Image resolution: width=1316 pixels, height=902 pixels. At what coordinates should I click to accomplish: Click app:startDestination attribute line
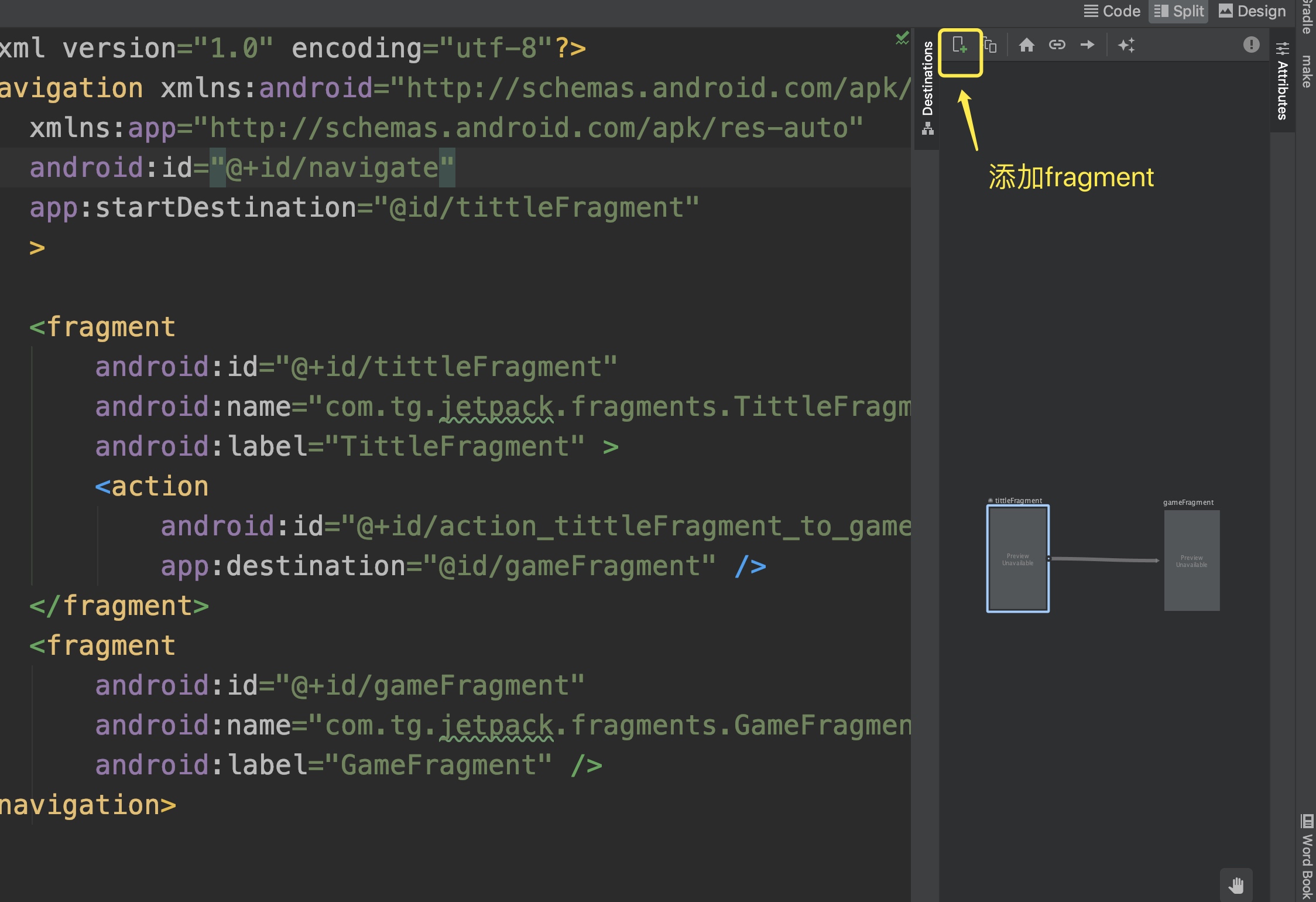point(364,208)
